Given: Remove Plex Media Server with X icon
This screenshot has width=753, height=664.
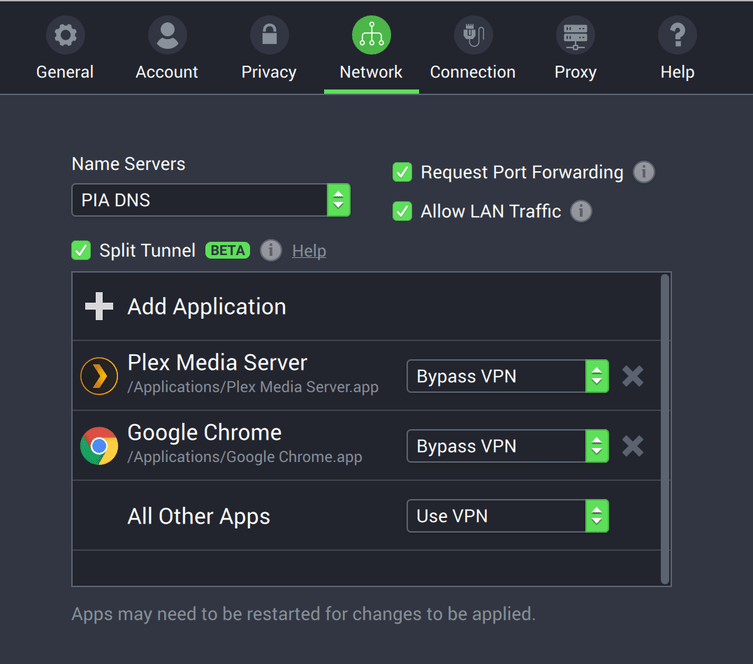Looking at the screenshot, I should 632,376.
